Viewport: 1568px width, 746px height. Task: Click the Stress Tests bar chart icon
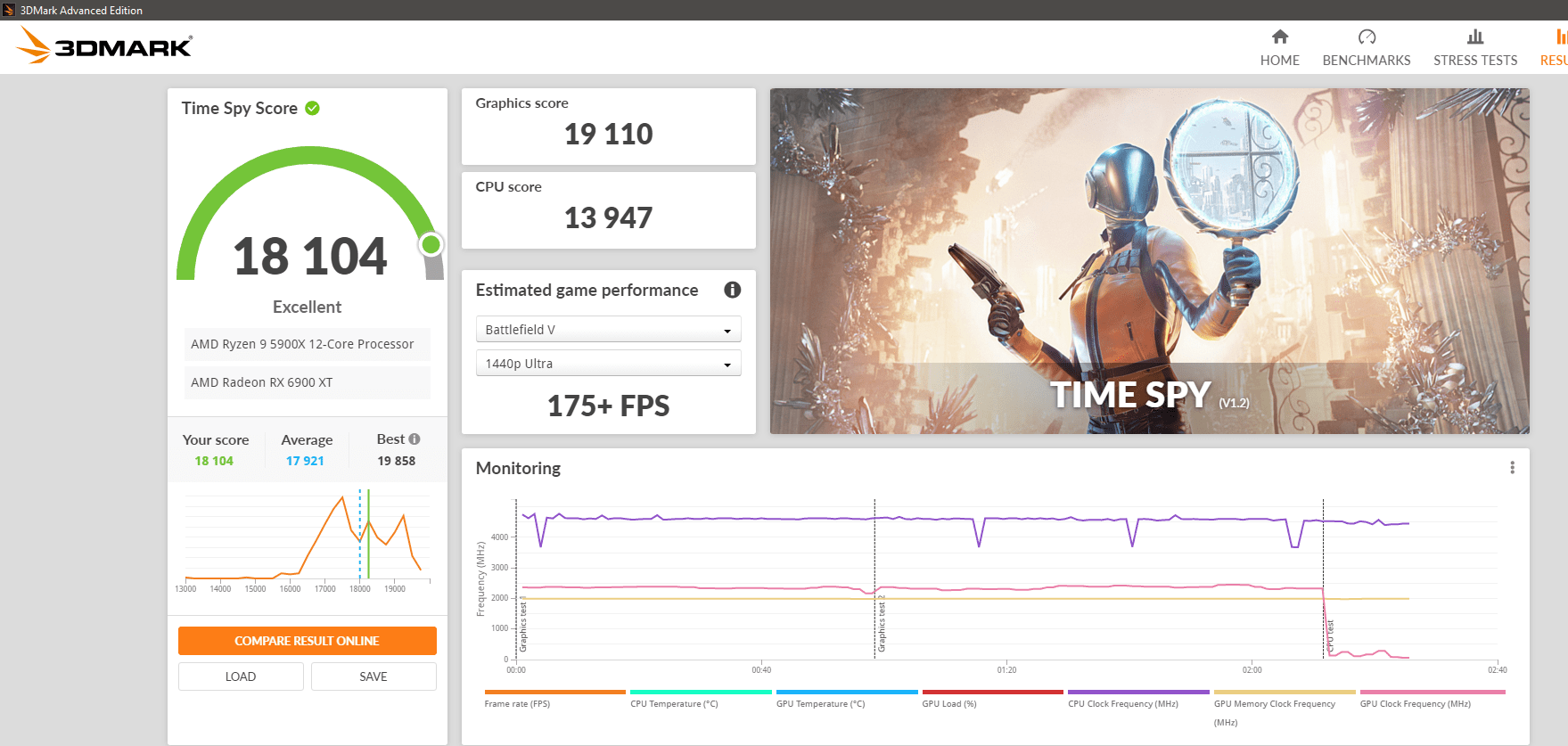(1475, 37)
